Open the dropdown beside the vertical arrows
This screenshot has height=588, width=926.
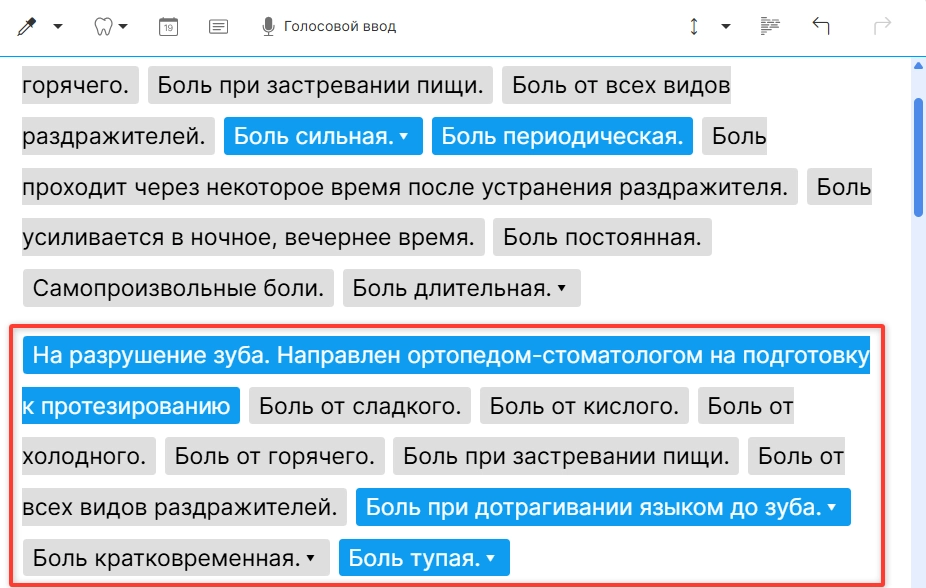pyautogui.click(x=725, y=27)
